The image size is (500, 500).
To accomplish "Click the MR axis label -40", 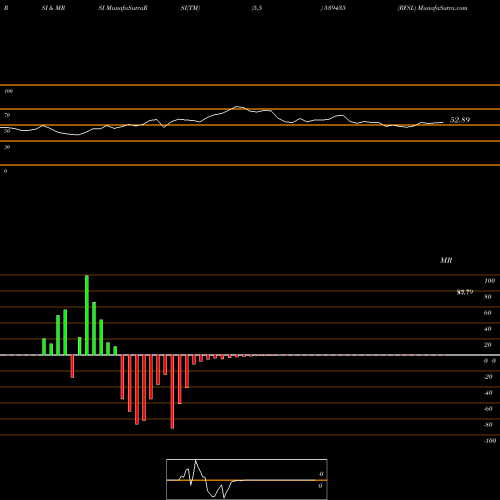I will click(488, 393).
